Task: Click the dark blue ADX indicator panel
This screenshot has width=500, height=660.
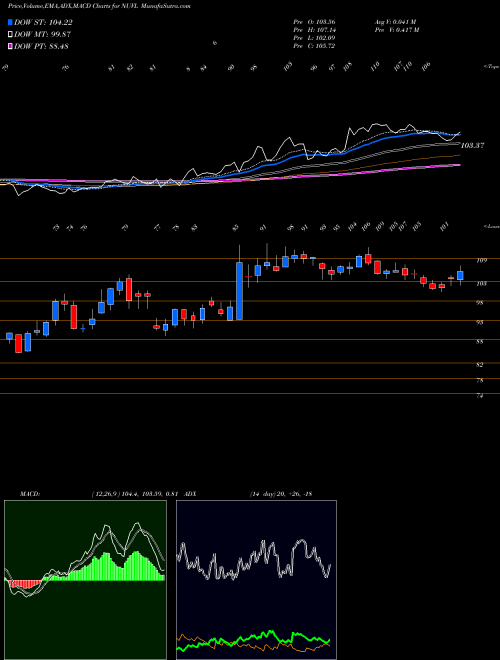Action: click(256, 580)
